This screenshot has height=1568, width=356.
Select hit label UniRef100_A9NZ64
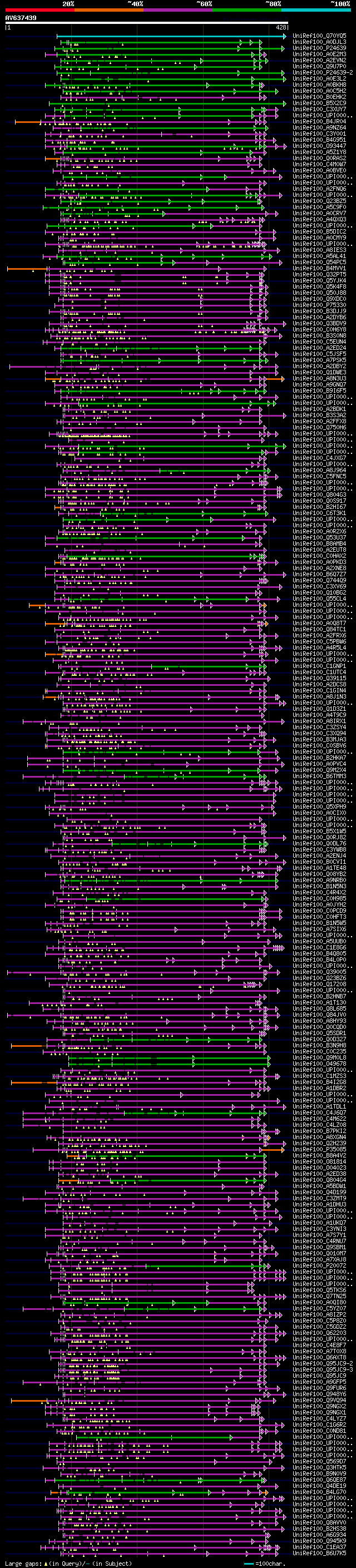[319, 128]
